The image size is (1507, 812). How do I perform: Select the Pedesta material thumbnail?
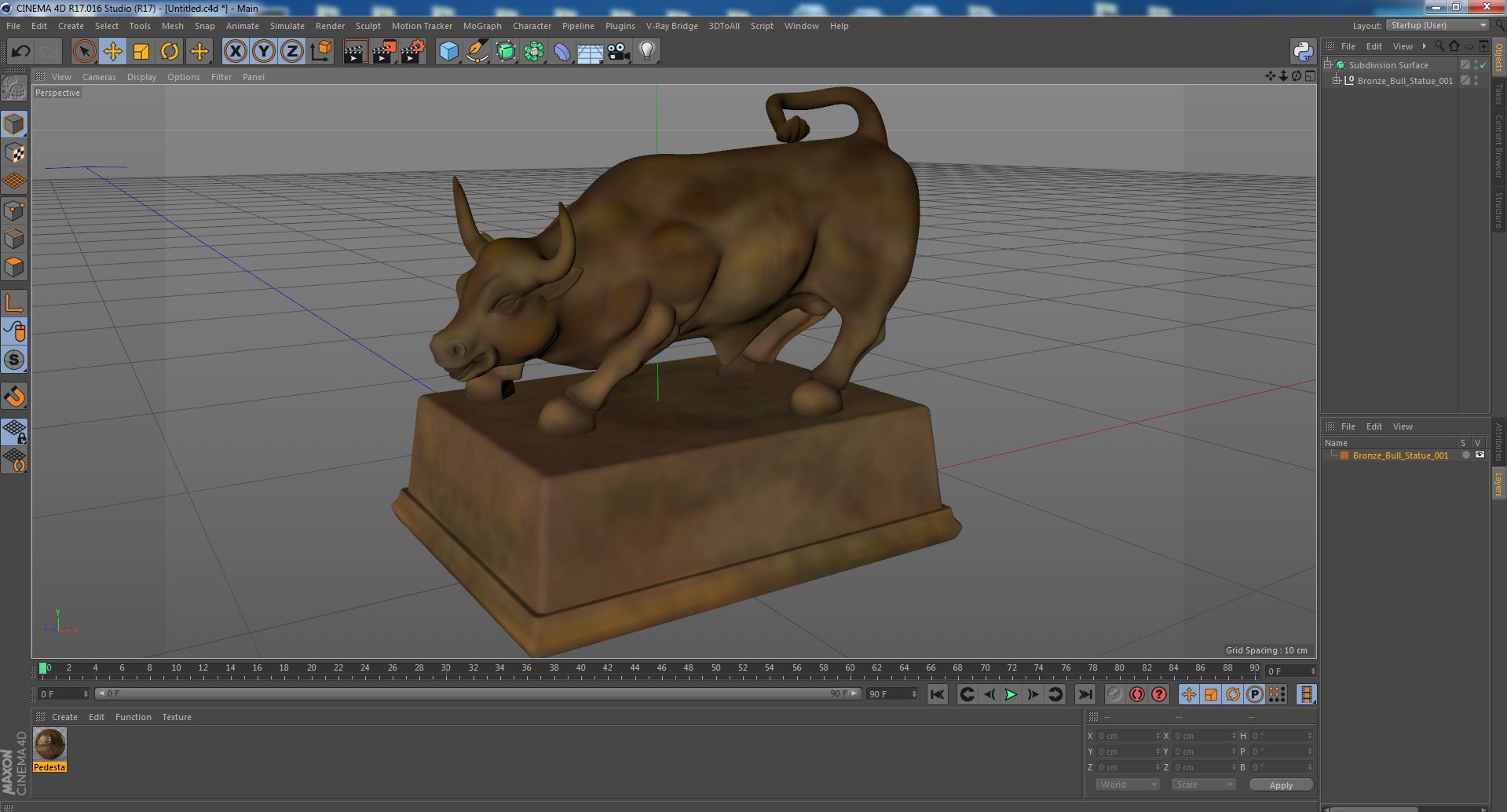pyautogui.click(x=49, y=744)
